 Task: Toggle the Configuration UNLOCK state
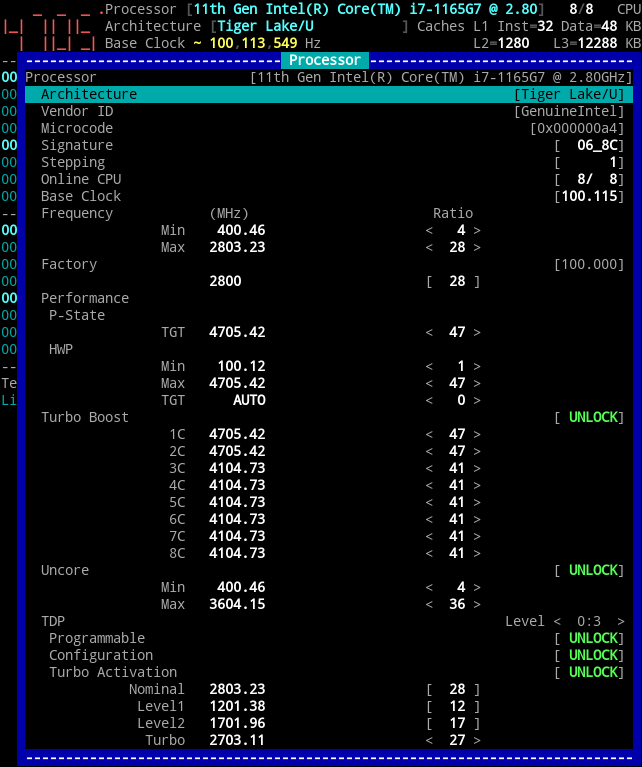pos(589,655)
